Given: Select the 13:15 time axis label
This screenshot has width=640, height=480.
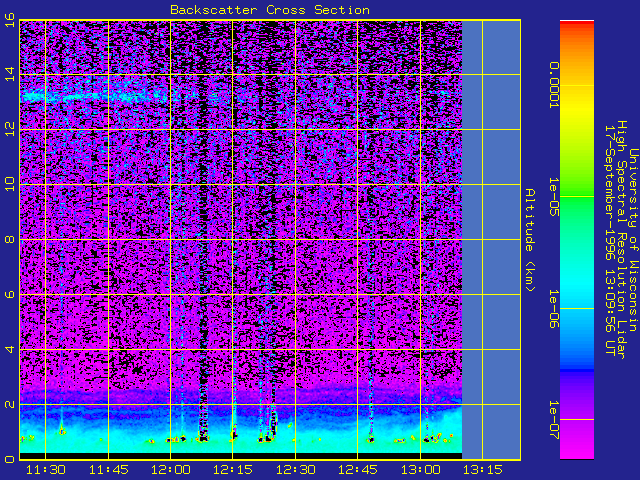Looking at the screenshot, I should click(482, 470).
